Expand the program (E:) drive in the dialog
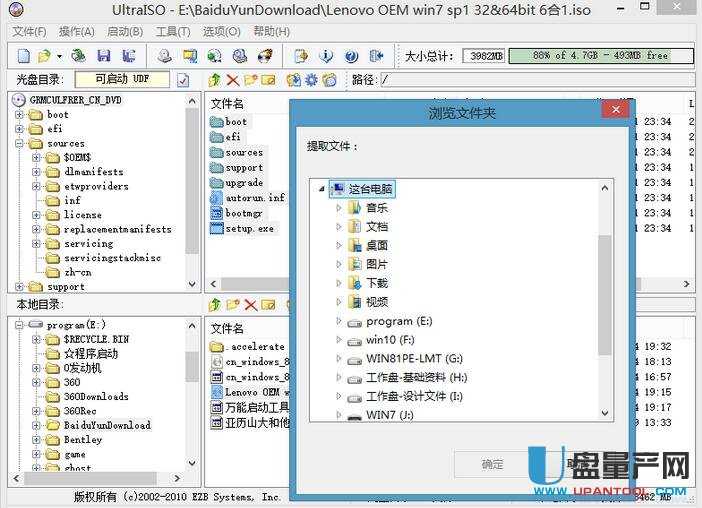Viewport: 702px width, 508px height. 339,322
